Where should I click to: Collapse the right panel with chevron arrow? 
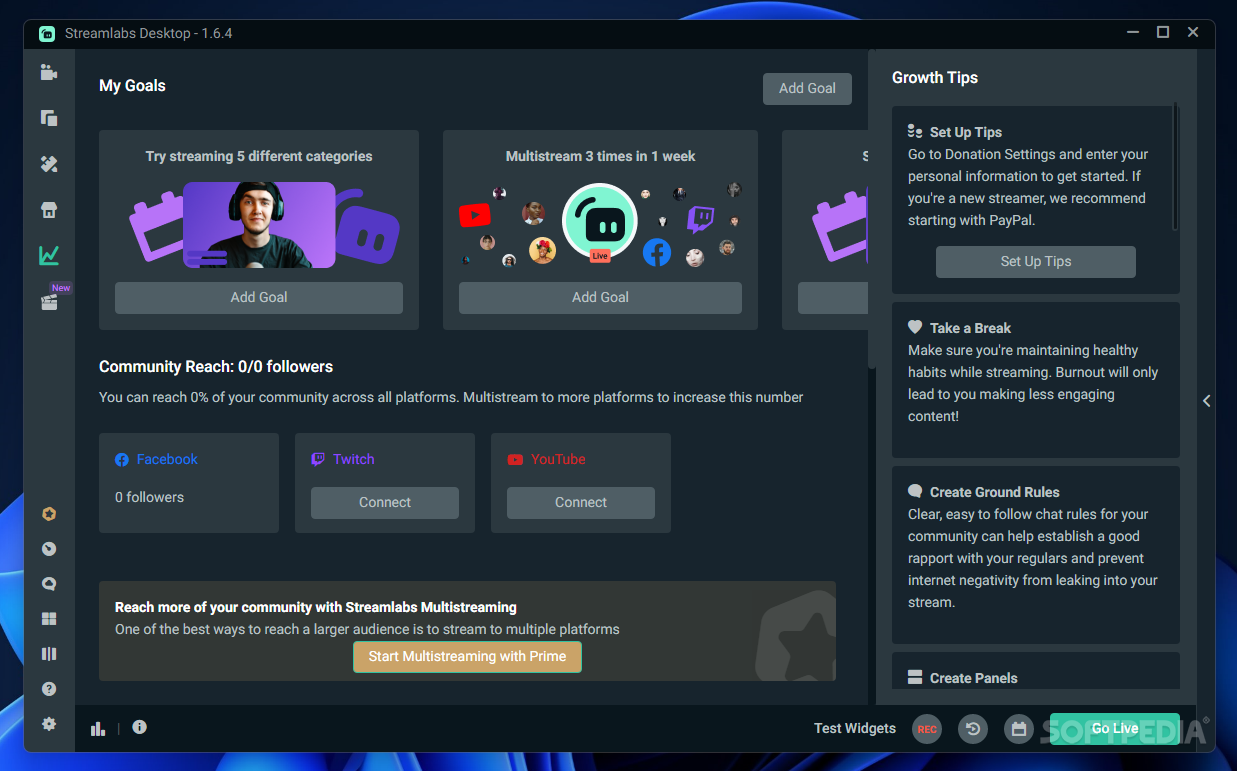[1207, 401]
